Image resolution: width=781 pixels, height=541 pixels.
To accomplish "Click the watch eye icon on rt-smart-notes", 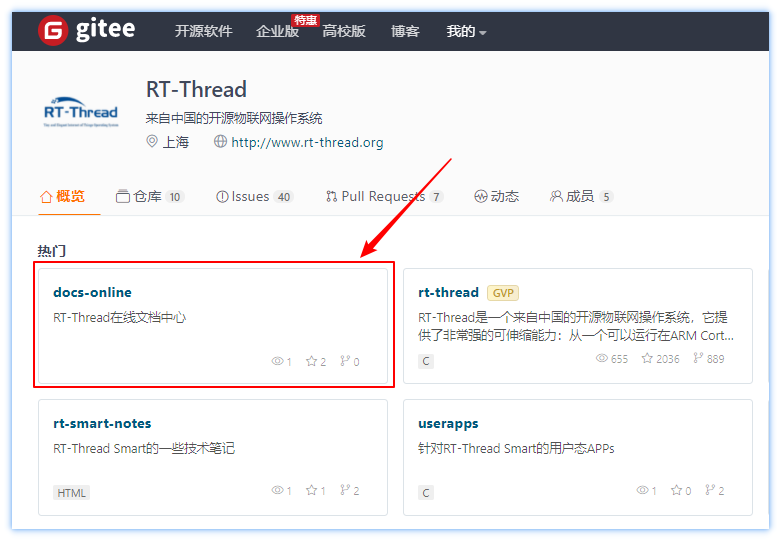I will 277,490.
